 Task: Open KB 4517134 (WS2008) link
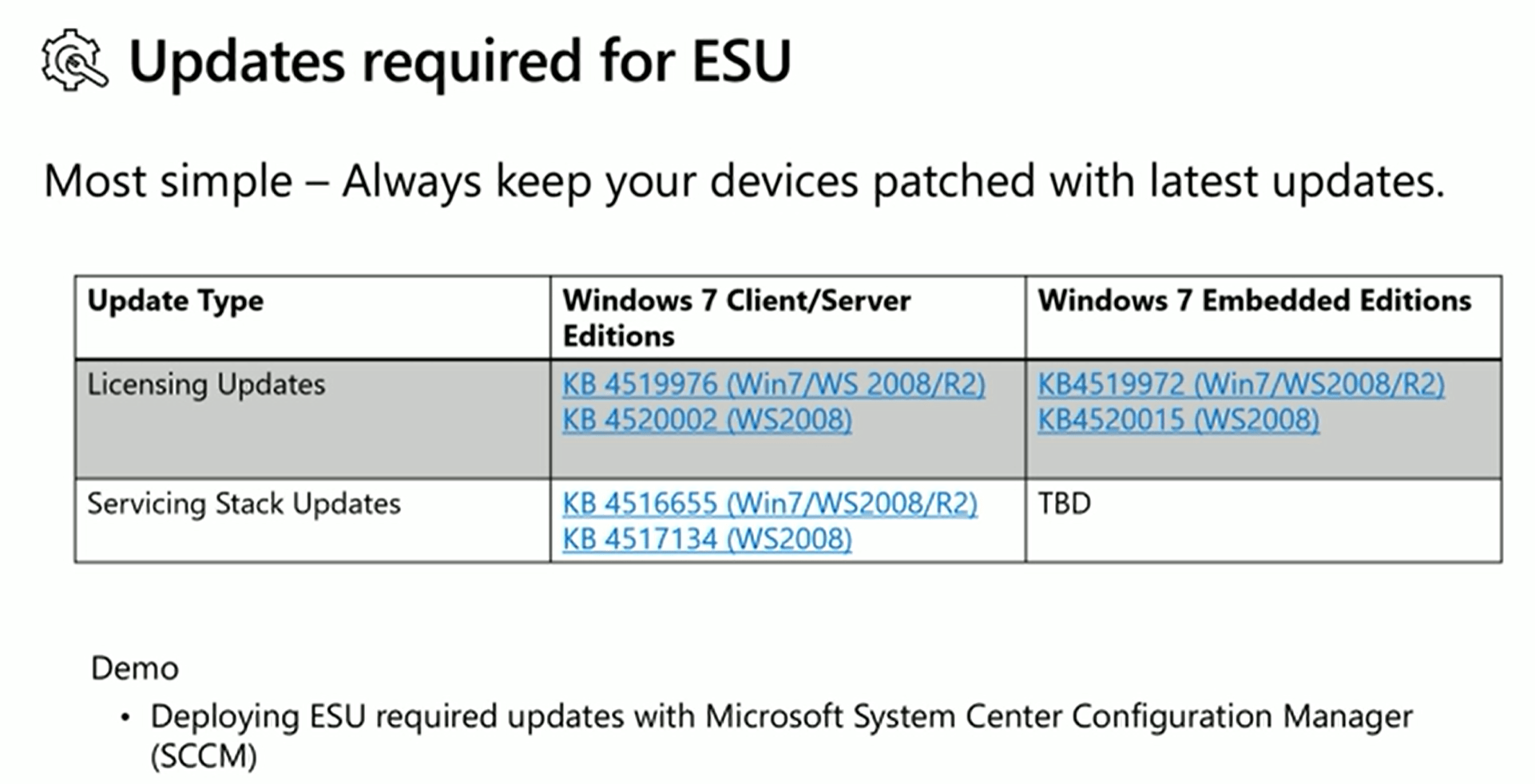(707, 540)
